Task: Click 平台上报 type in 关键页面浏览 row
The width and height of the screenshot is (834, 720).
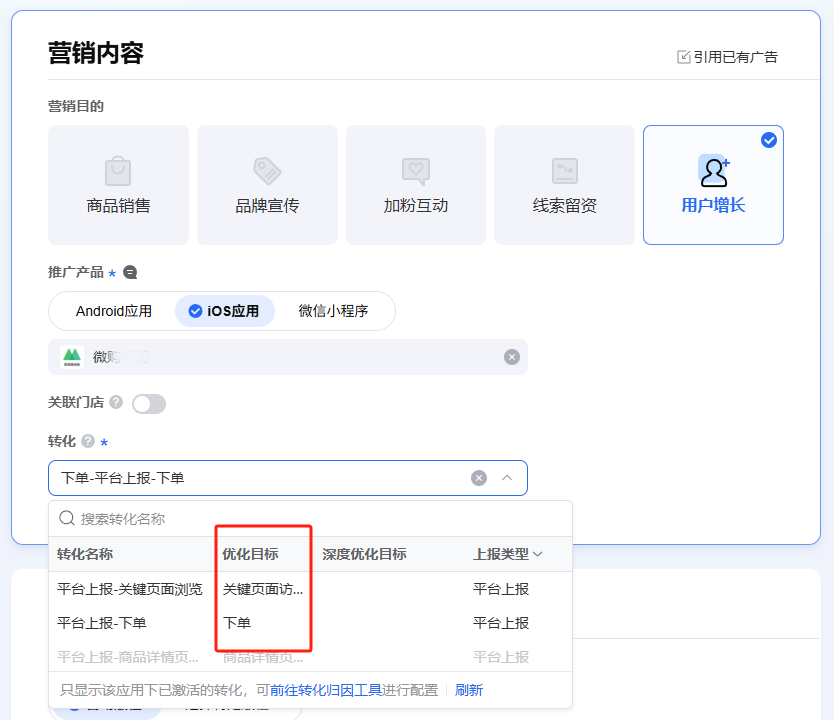Action: (x=501, y=589)
